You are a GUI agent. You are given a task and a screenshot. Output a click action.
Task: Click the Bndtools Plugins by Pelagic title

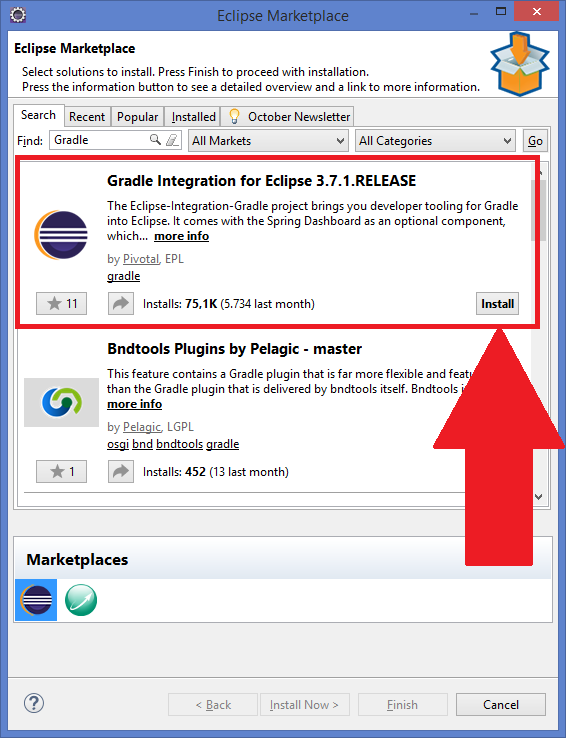pos(235,349)
